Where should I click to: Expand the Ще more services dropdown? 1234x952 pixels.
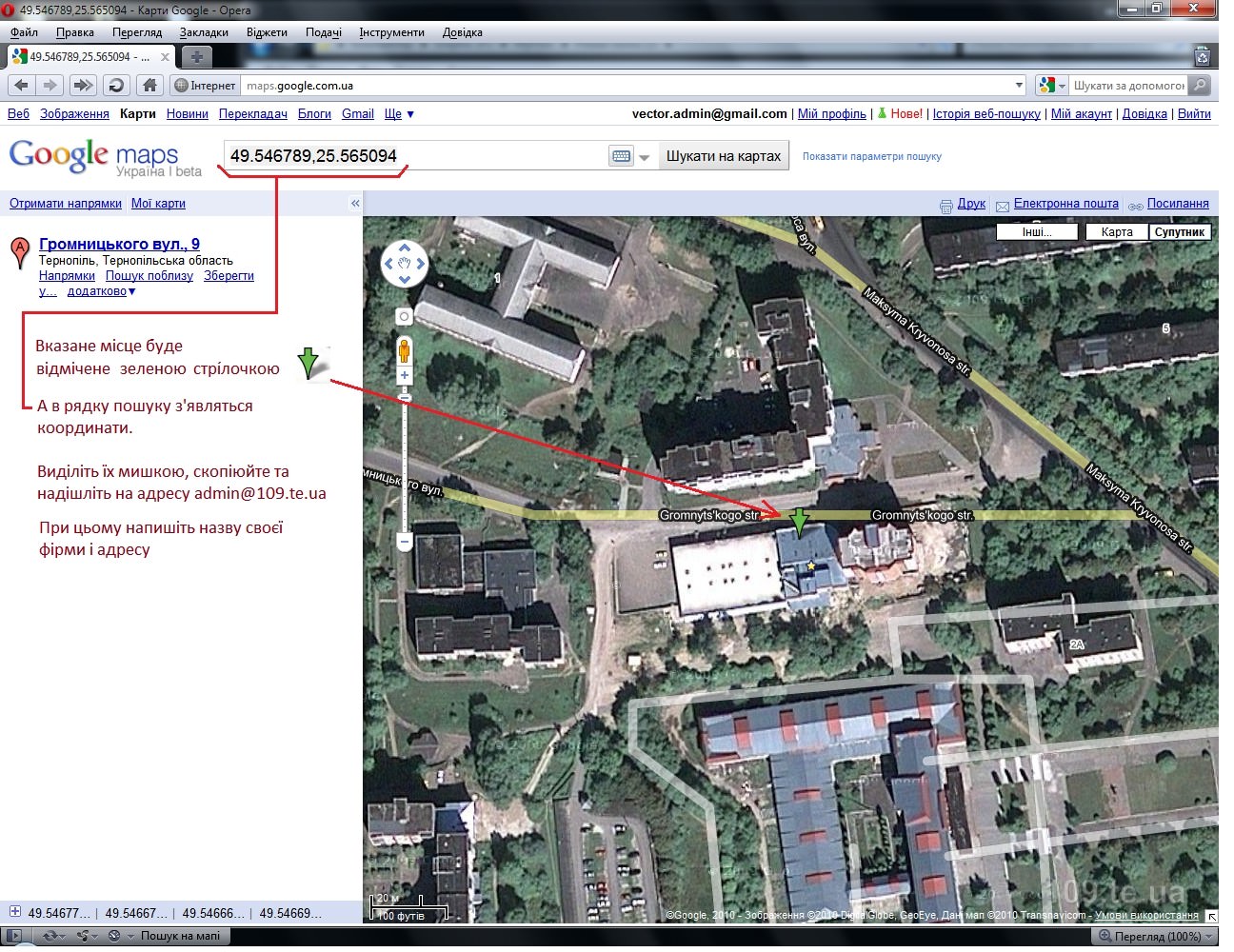point(399,113)
